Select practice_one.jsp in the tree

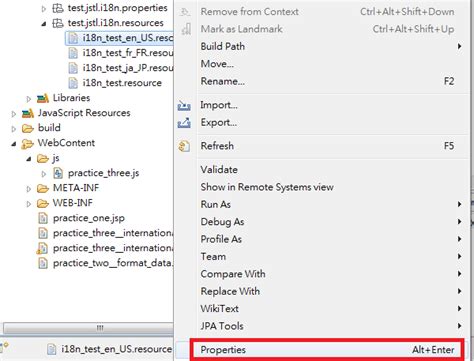pyautogui.click(x=89, y=218)
